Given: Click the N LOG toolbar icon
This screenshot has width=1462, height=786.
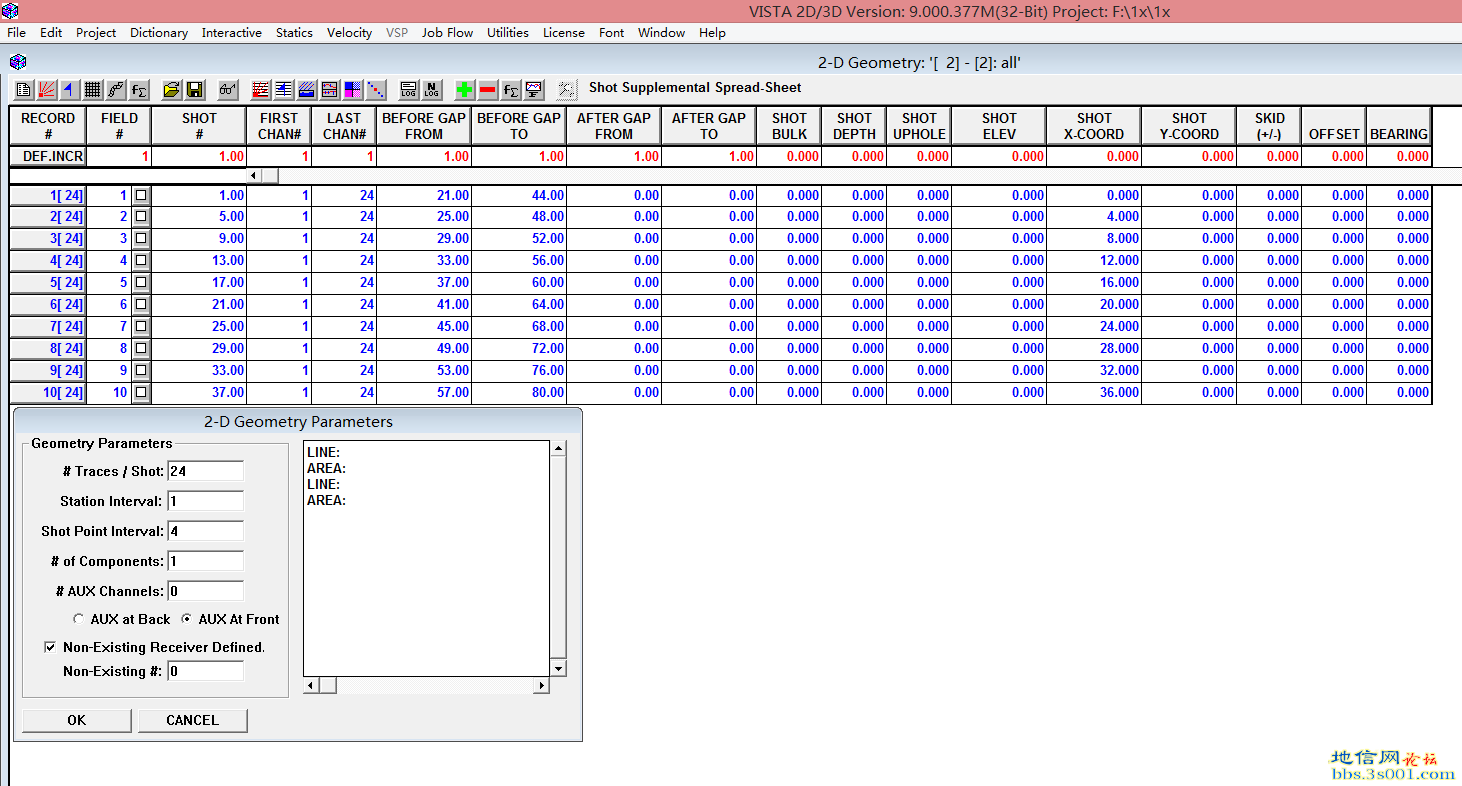Looking at the screenshot, I should pyautogui.click(x=432, y=90).
